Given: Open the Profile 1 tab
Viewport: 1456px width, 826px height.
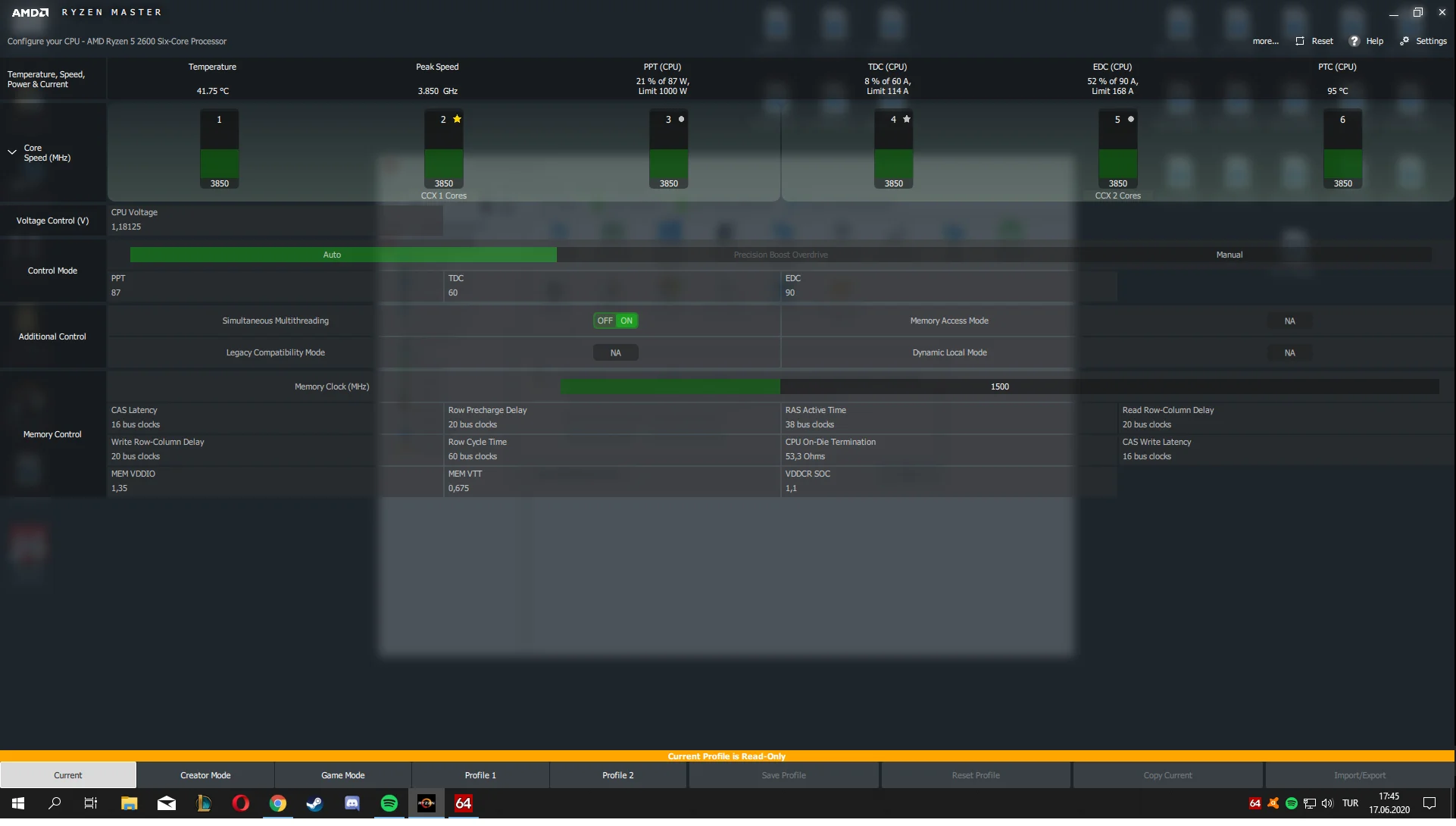Looking at the screenshot, I should click(480, 775).
